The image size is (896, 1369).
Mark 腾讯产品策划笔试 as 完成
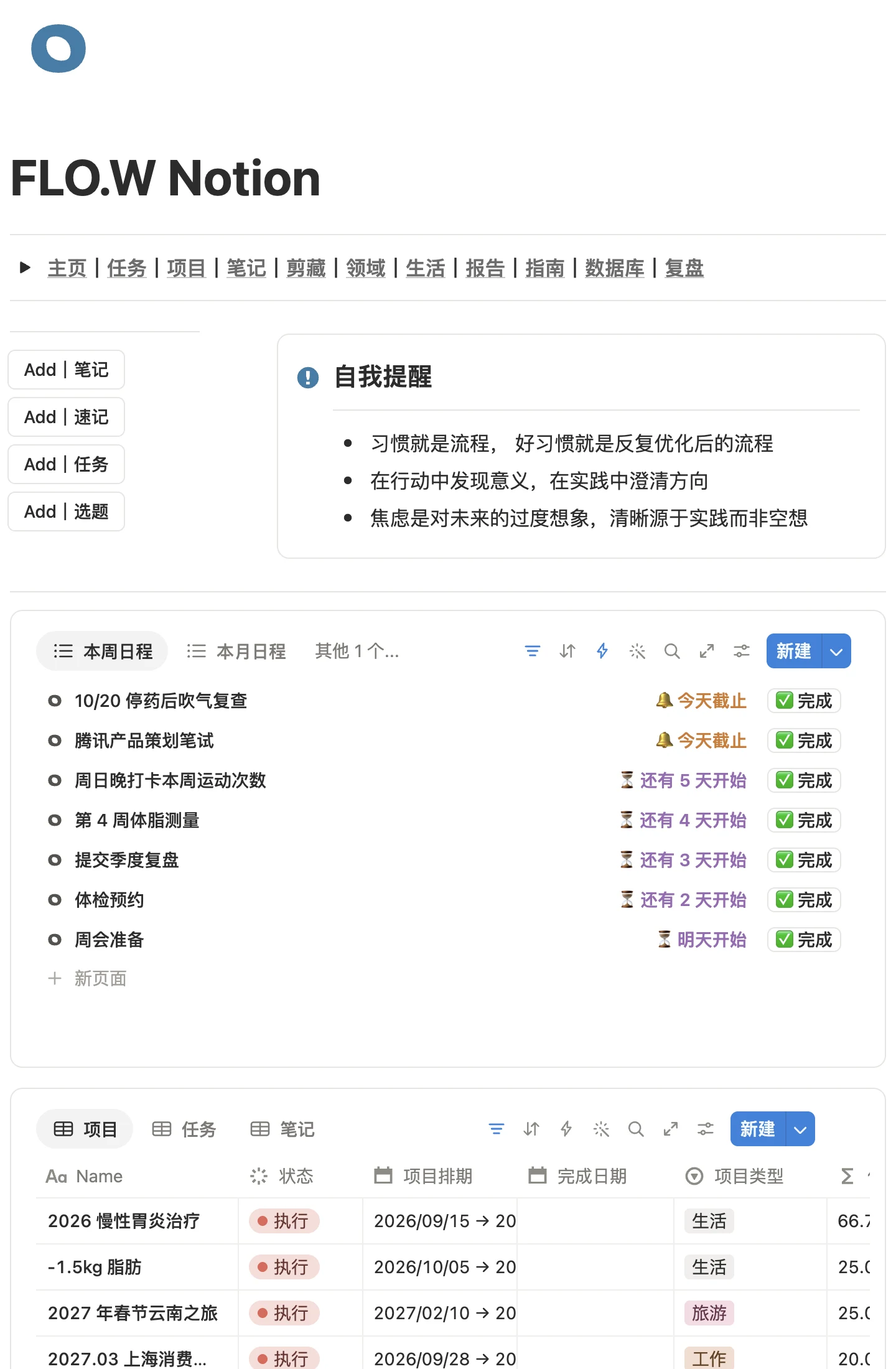[804, 741]
